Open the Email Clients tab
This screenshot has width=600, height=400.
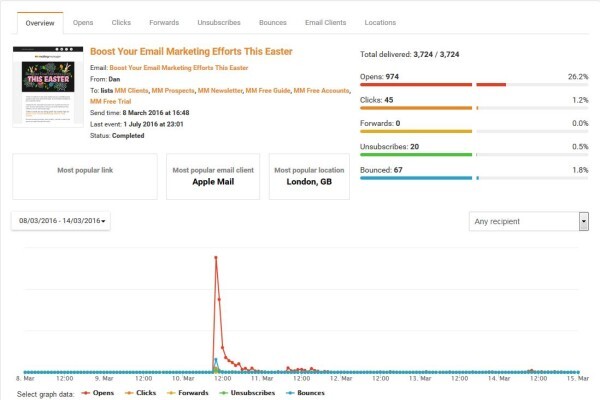pyautogui.click(x=326, y=23)
